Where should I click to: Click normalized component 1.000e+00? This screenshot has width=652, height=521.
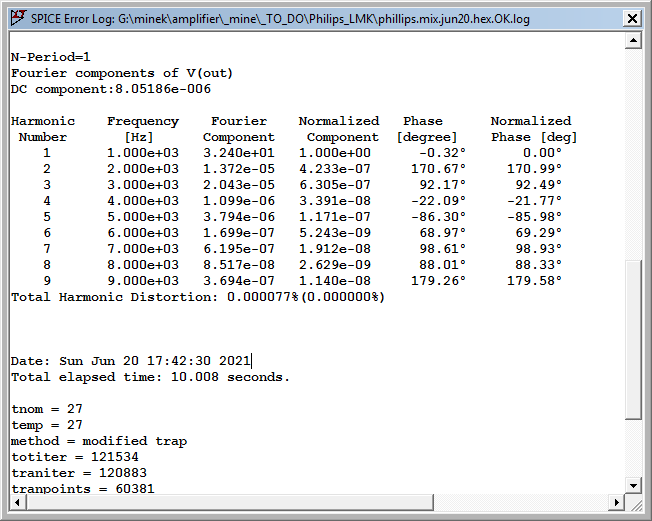tap(335, 153)
